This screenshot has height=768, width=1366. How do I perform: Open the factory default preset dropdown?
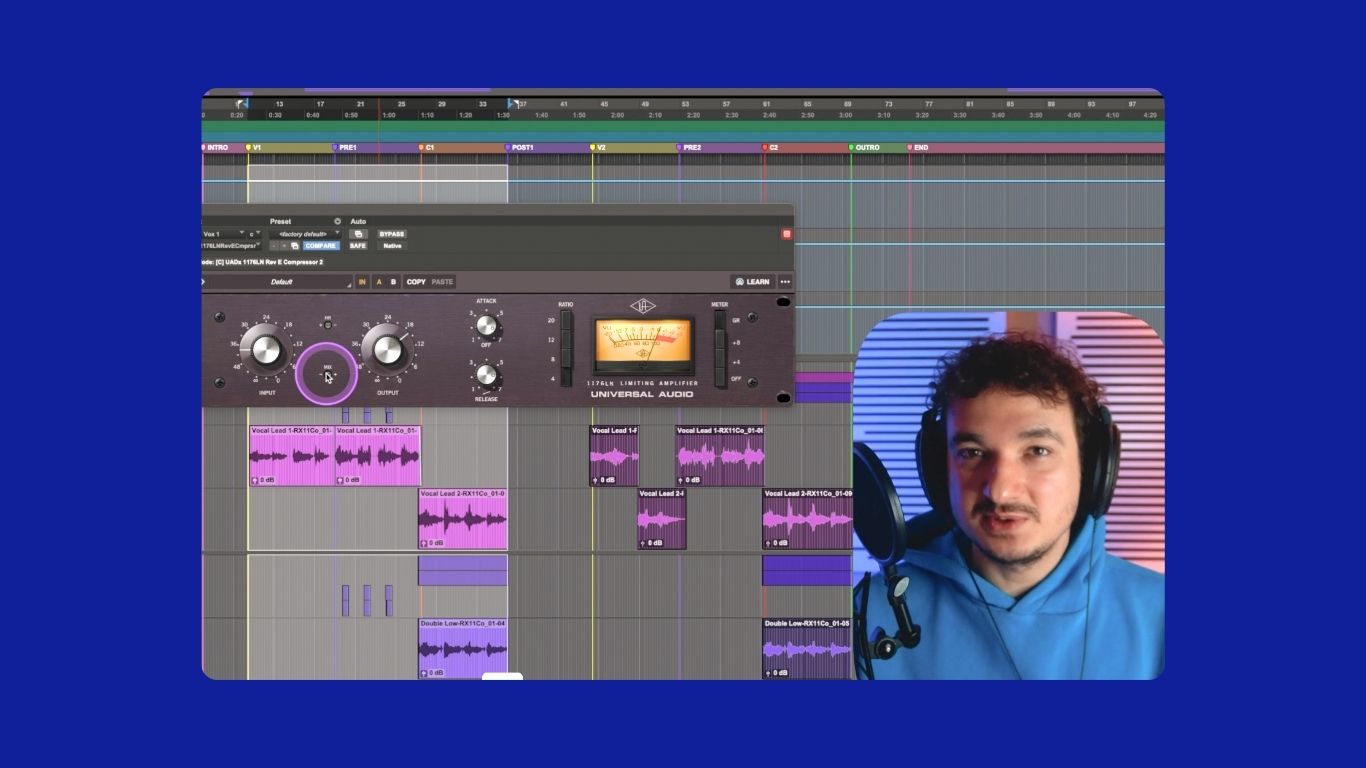pos(304,234)
